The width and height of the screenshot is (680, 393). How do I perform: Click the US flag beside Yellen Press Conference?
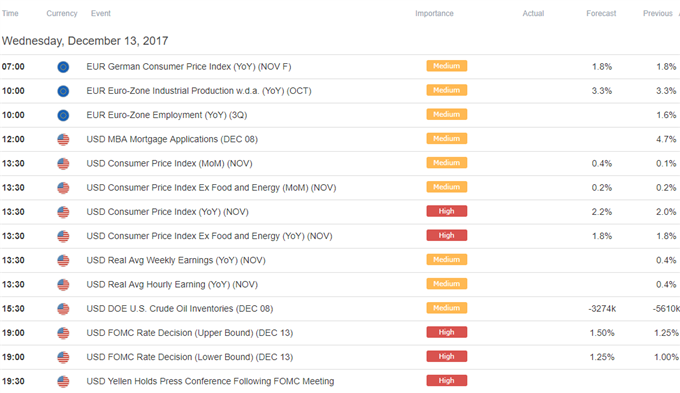tap(63, 381)
